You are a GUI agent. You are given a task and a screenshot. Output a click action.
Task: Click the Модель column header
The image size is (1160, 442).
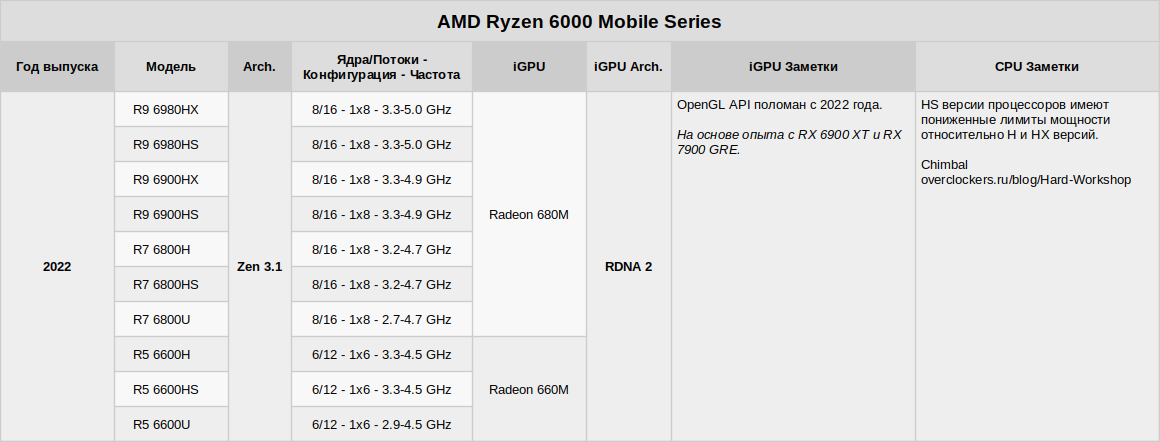171,67
